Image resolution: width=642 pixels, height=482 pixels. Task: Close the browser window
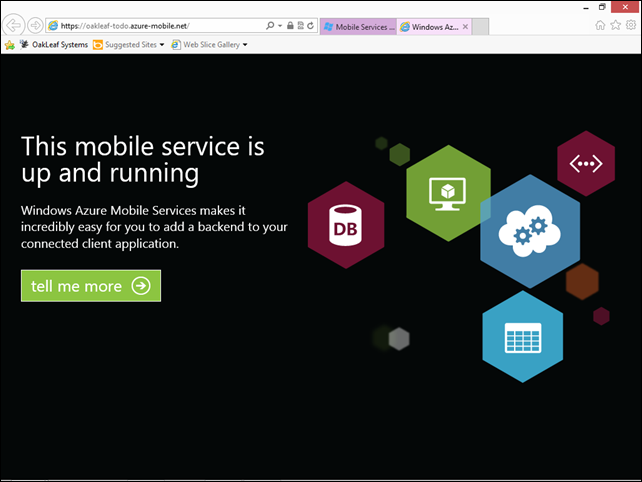click(625, 7)
